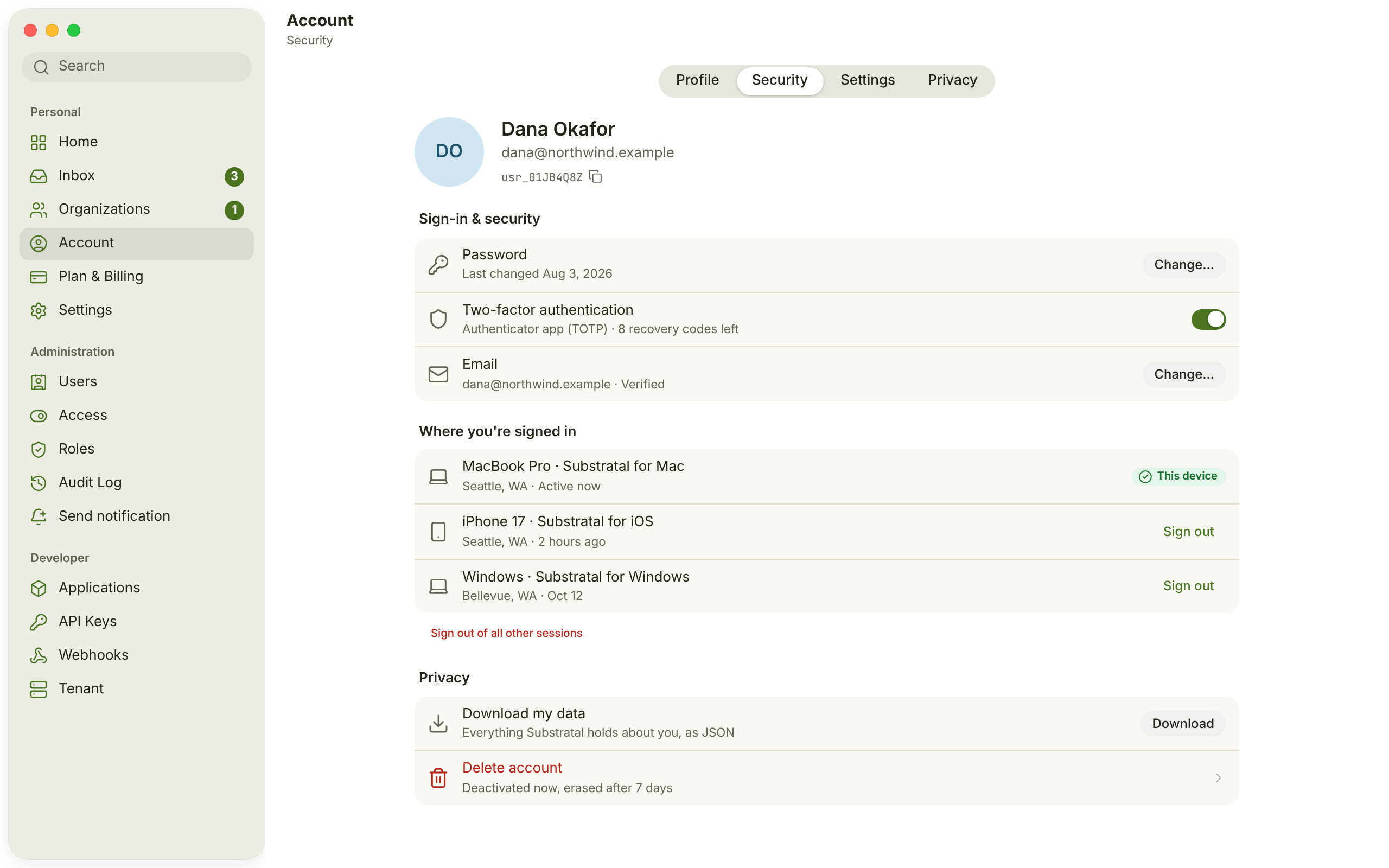
Task: Go to Organizations in sidebar
Action: click(x=137, y=209)
